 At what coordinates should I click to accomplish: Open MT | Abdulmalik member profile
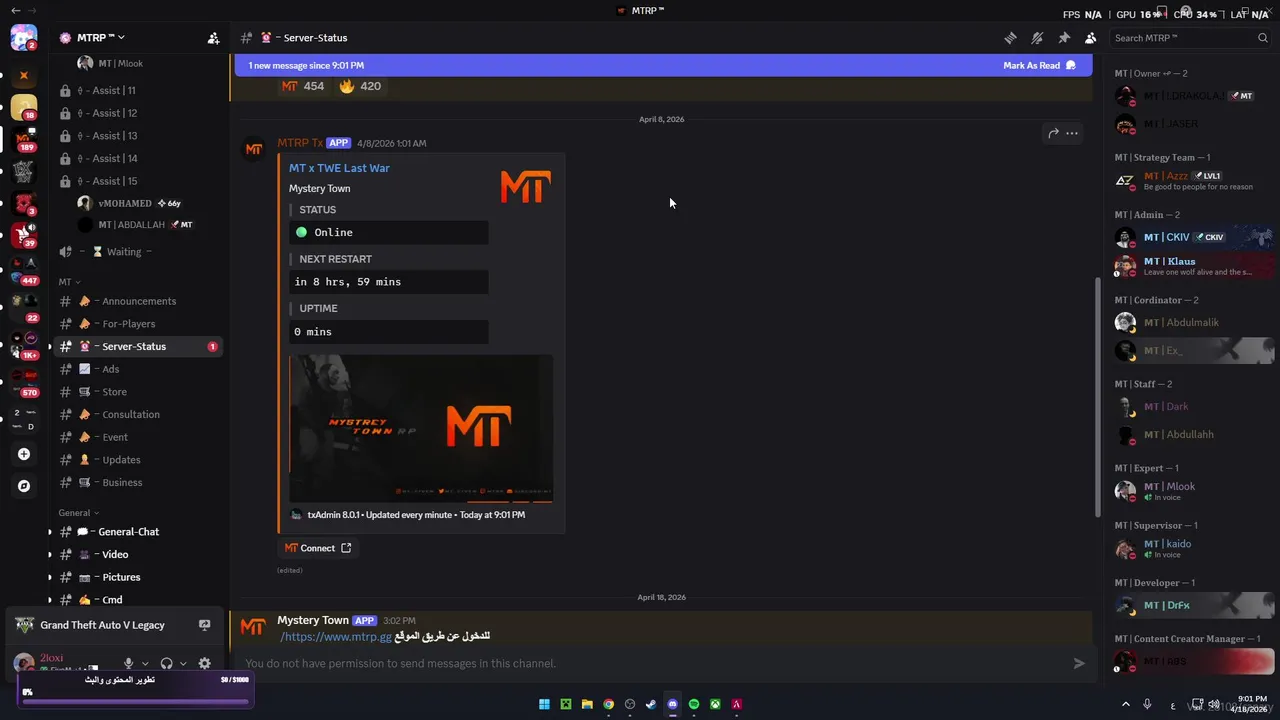coord(1193,322)
